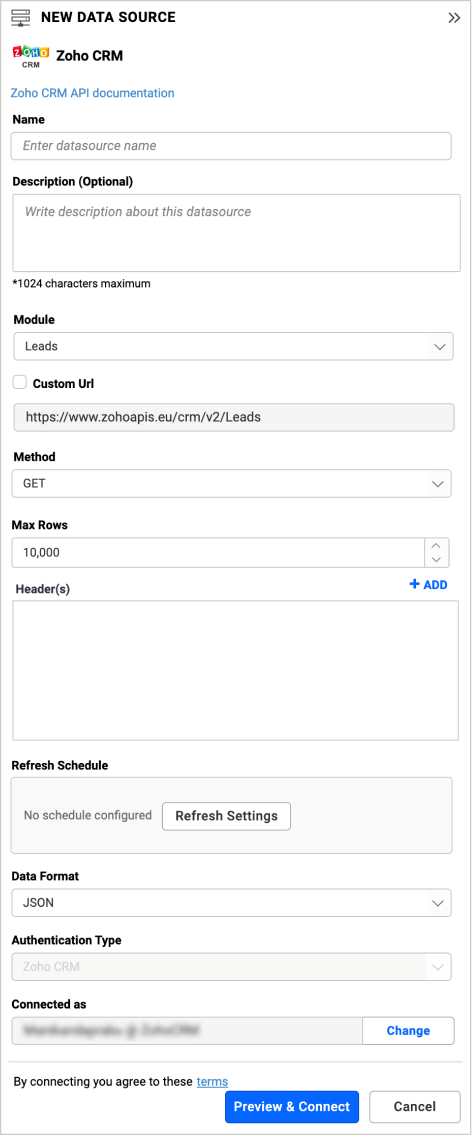This screenshot has height=1136, width=472.
Task: Change the connected account
Action: (x=408, y=1030)
